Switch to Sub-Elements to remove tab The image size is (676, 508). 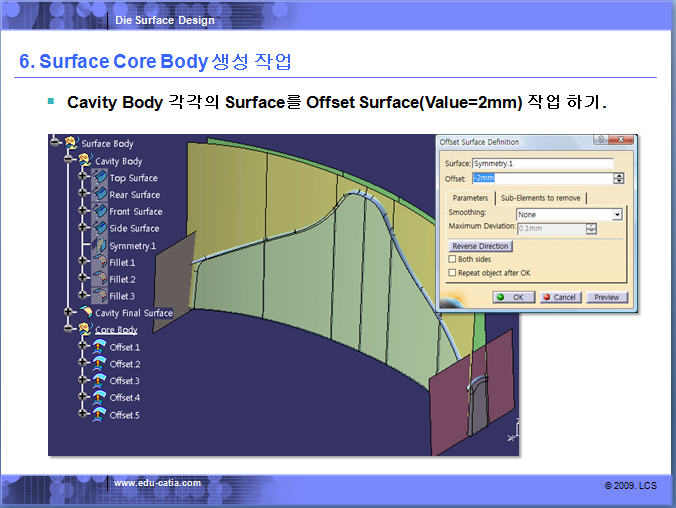click(x=540, y=198)
